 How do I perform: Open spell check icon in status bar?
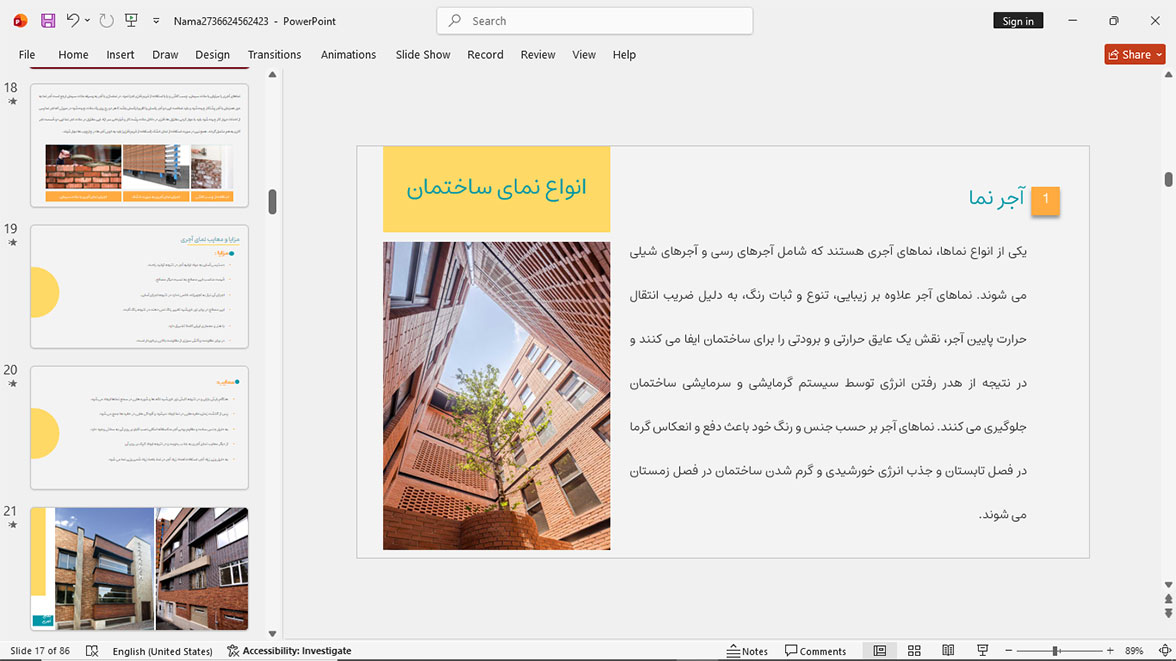click(92, 650)
